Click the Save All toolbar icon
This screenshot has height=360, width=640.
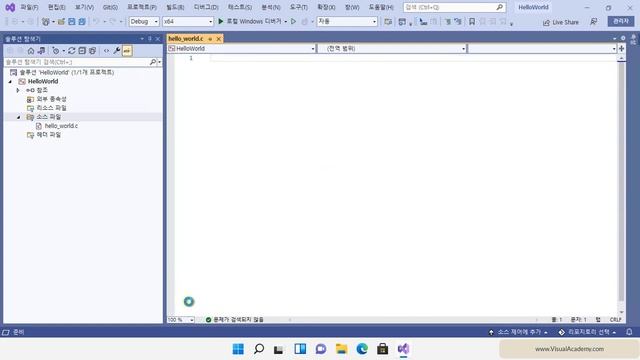click(82, 22)
